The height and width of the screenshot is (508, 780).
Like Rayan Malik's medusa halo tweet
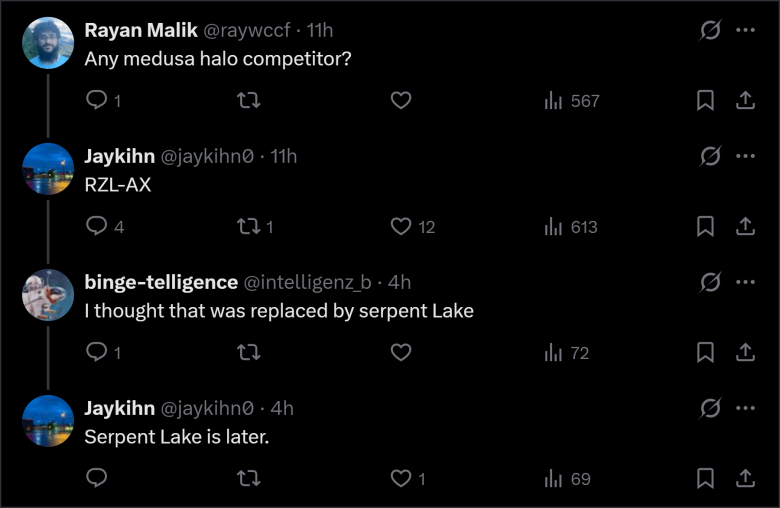(401, 101)
